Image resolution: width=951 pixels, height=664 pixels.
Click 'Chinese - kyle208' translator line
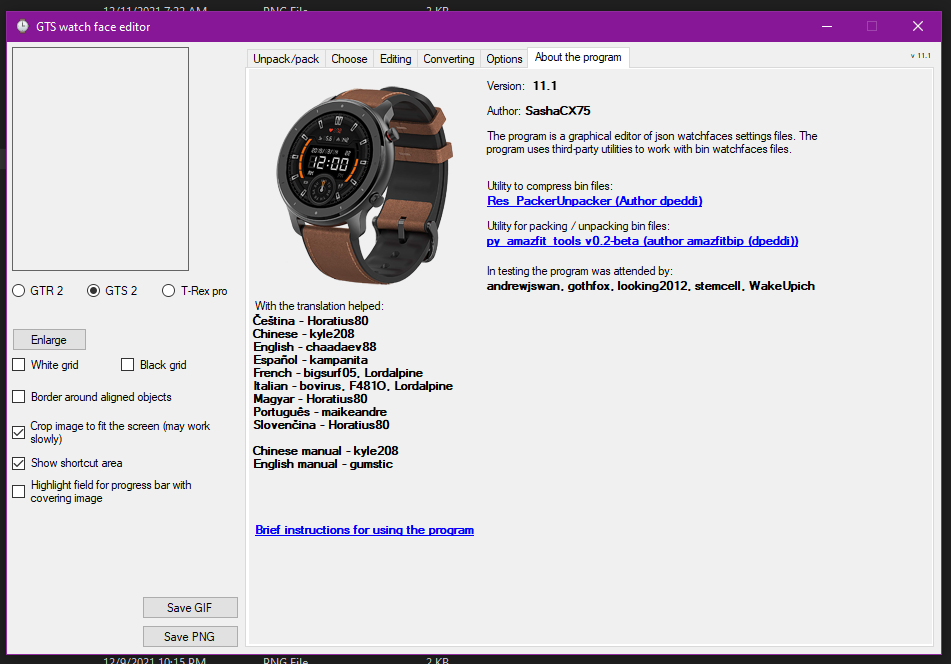304,334
